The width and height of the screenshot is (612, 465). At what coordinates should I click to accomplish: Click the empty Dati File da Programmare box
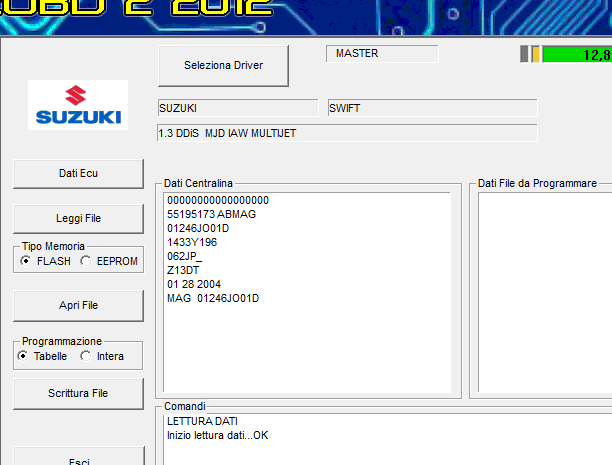coord(545,292)
